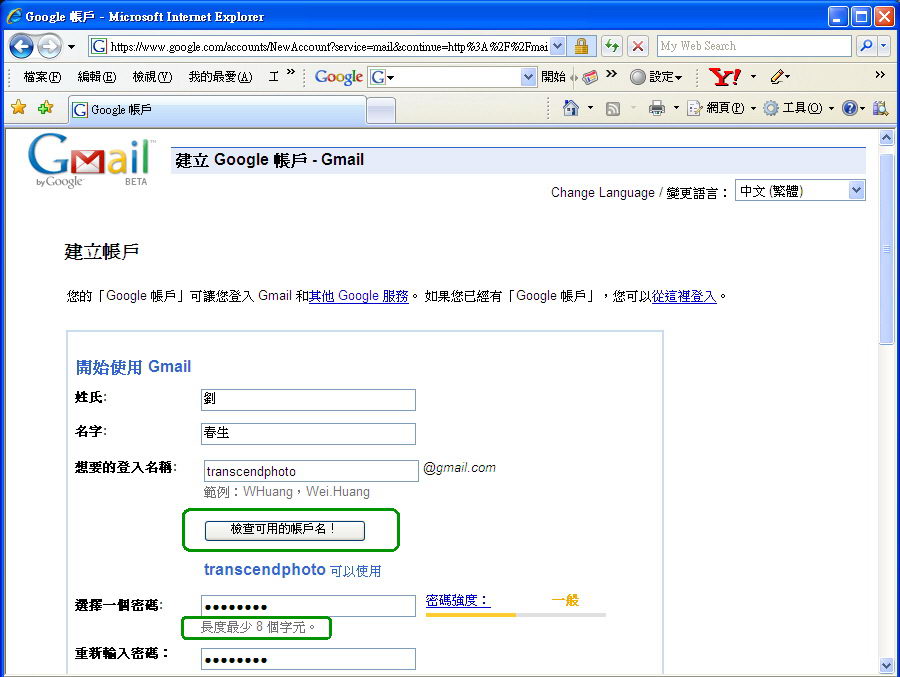
Task: Expand the hidden menu bar items chevron
Action: click(291, 72)
